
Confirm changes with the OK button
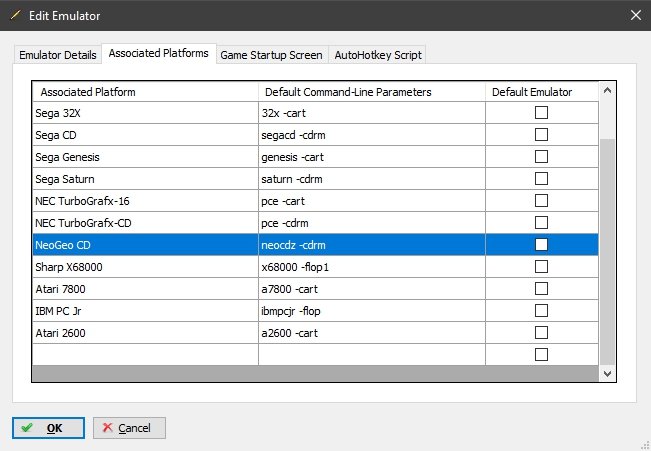click(48, 428)
